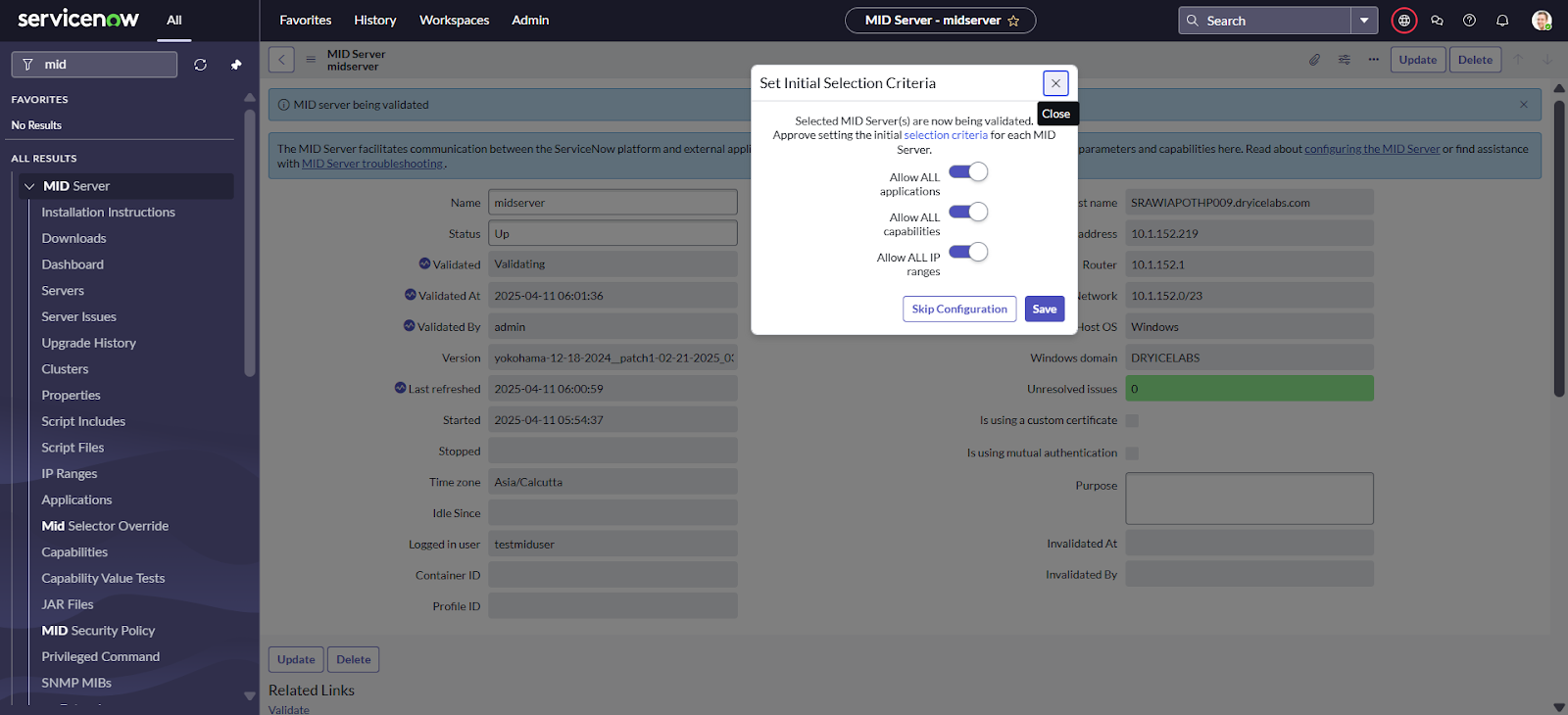This screenshot has width=1568, height=715.
Task: Open the History menu
Action: [375, 21]
